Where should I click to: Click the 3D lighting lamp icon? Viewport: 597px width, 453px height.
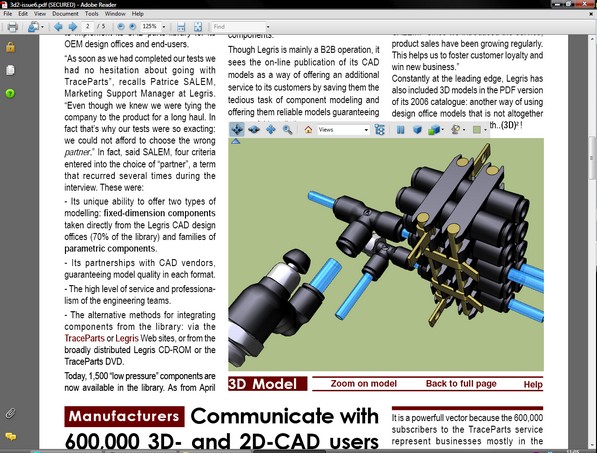point(456,129)
